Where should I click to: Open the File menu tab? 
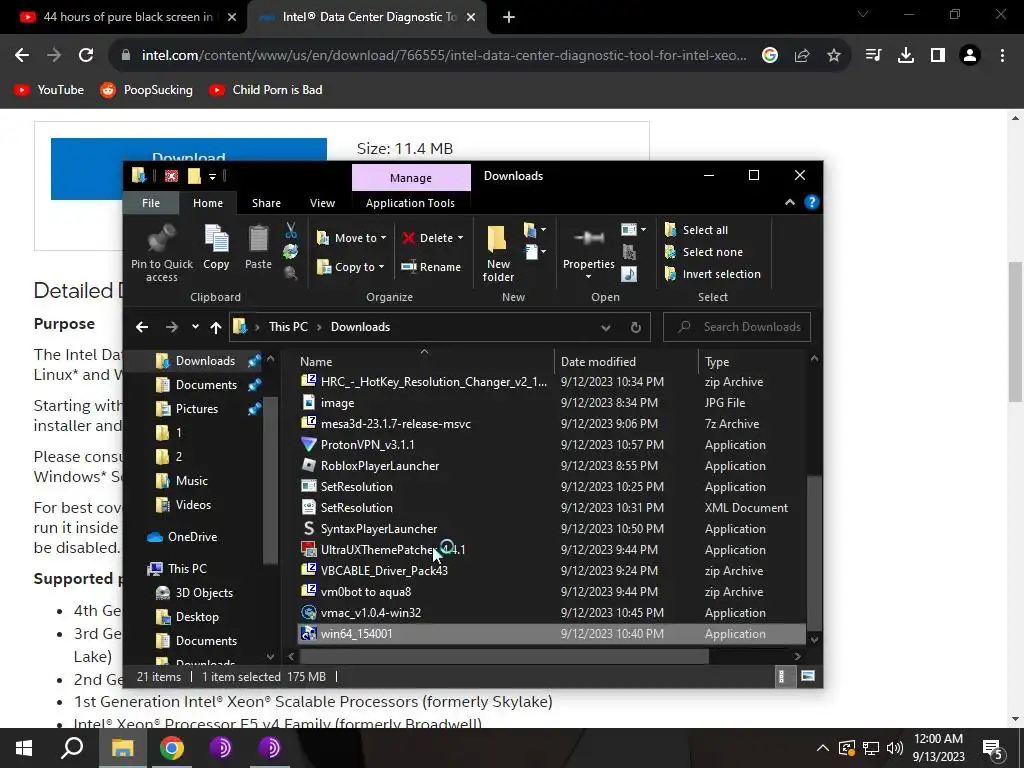(151, 203)
